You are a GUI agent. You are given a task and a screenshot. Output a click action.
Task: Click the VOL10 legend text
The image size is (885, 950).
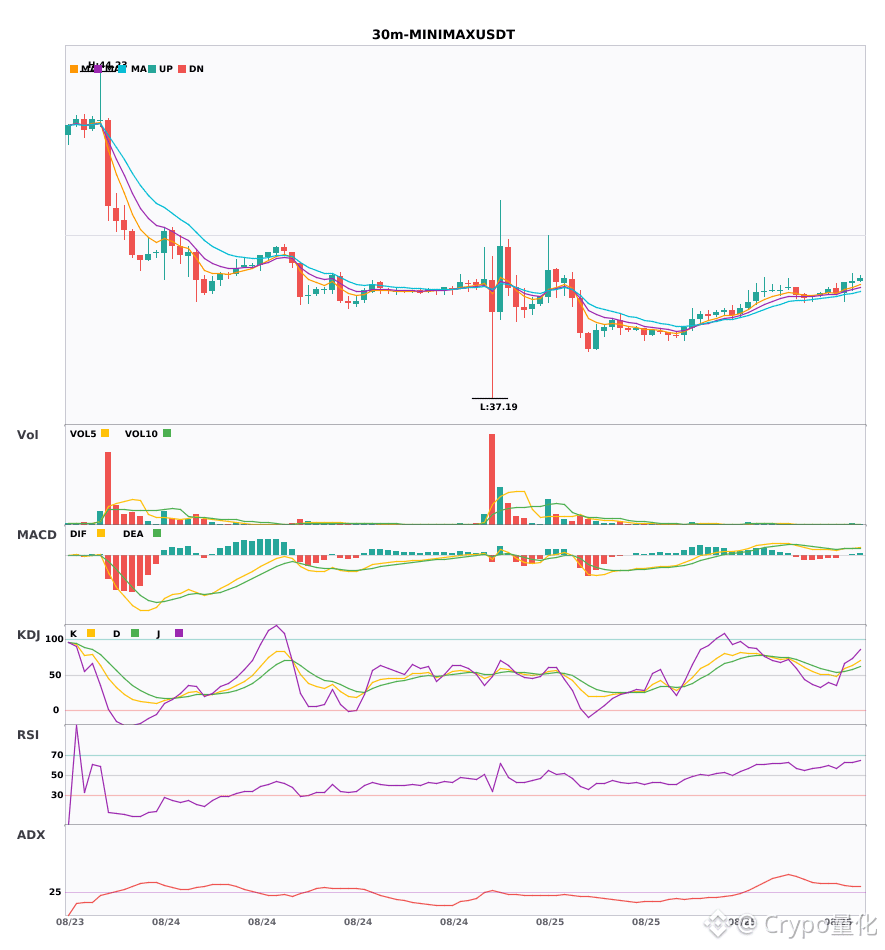tap(141, 434)
